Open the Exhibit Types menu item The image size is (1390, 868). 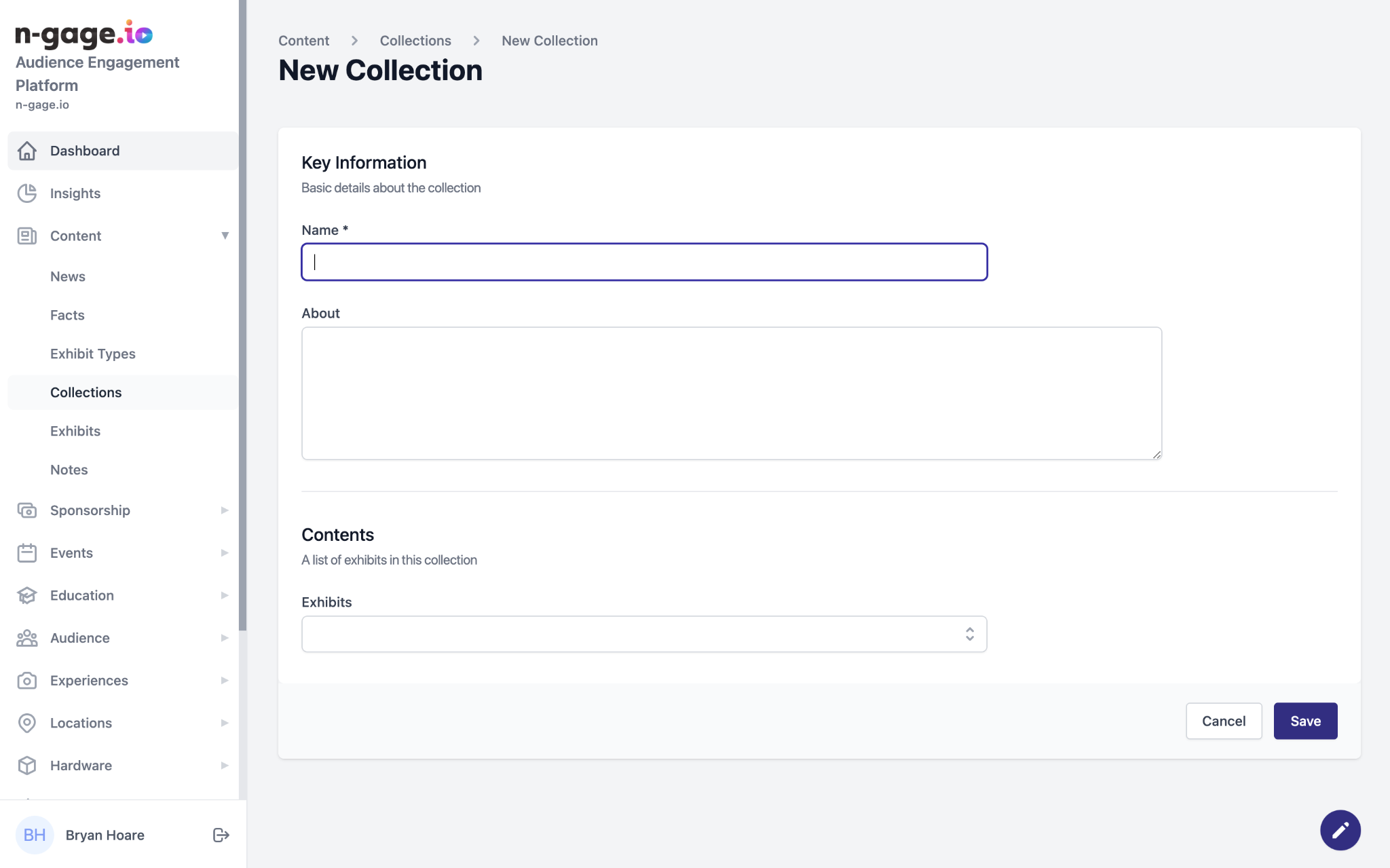coord(93,354)
